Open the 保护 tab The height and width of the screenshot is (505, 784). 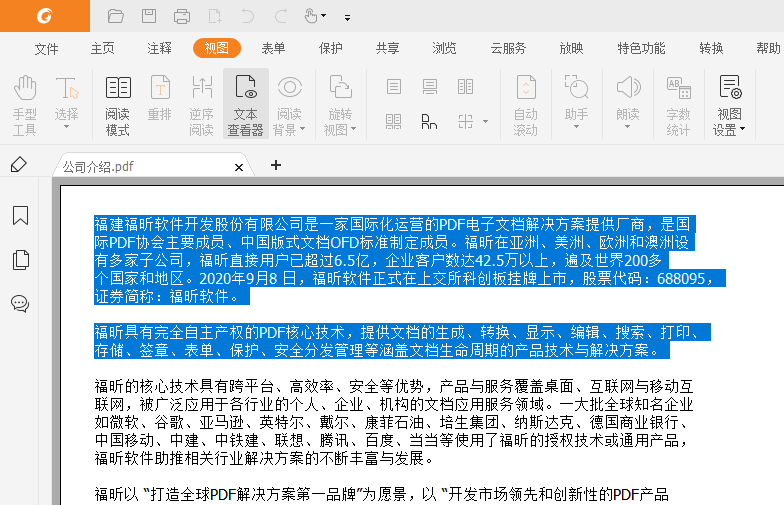330,48
